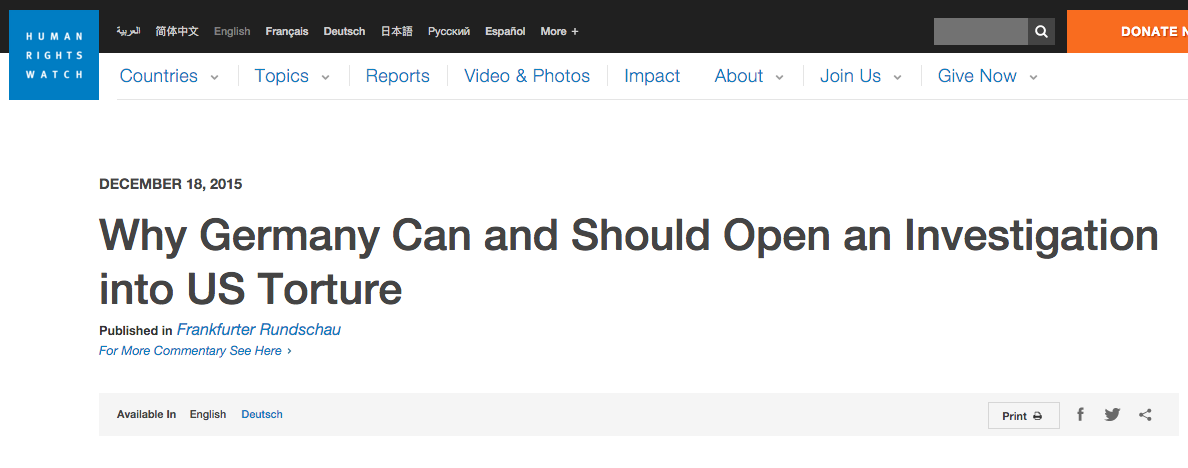1188x468 pixels.
Task: Print this article
Action: pos(1023,416)
